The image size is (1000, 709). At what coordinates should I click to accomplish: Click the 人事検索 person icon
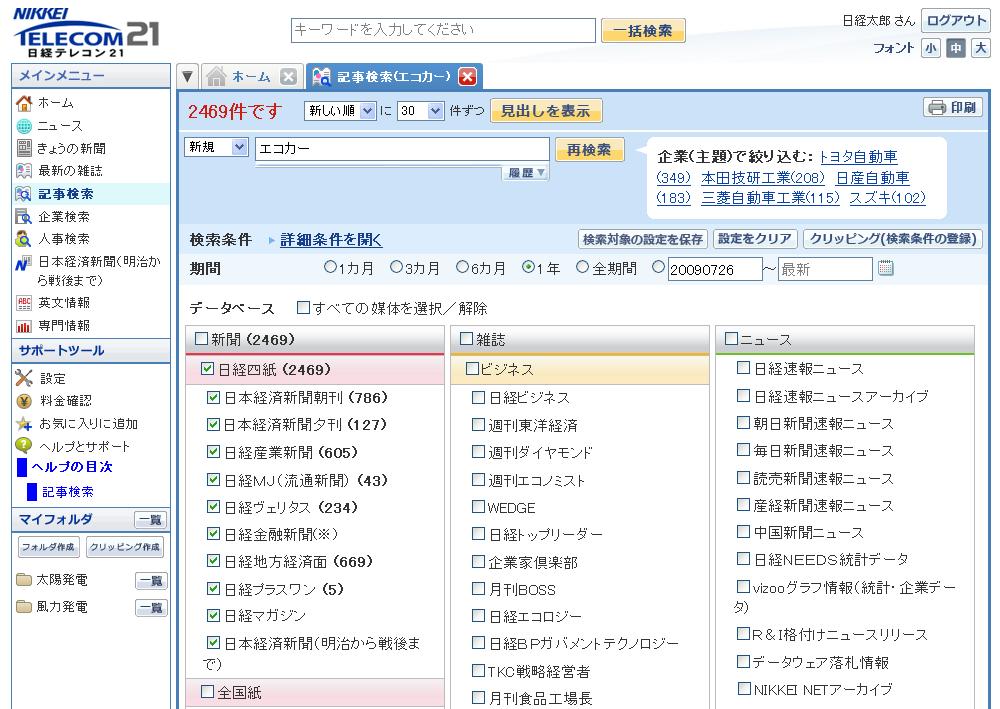pos(24,239)
